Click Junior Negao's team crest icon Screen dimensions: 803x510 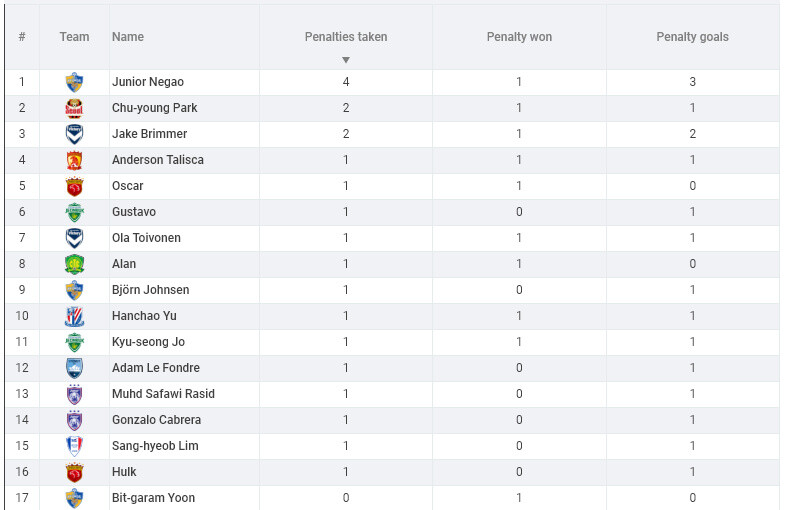(x=74, y=82)
